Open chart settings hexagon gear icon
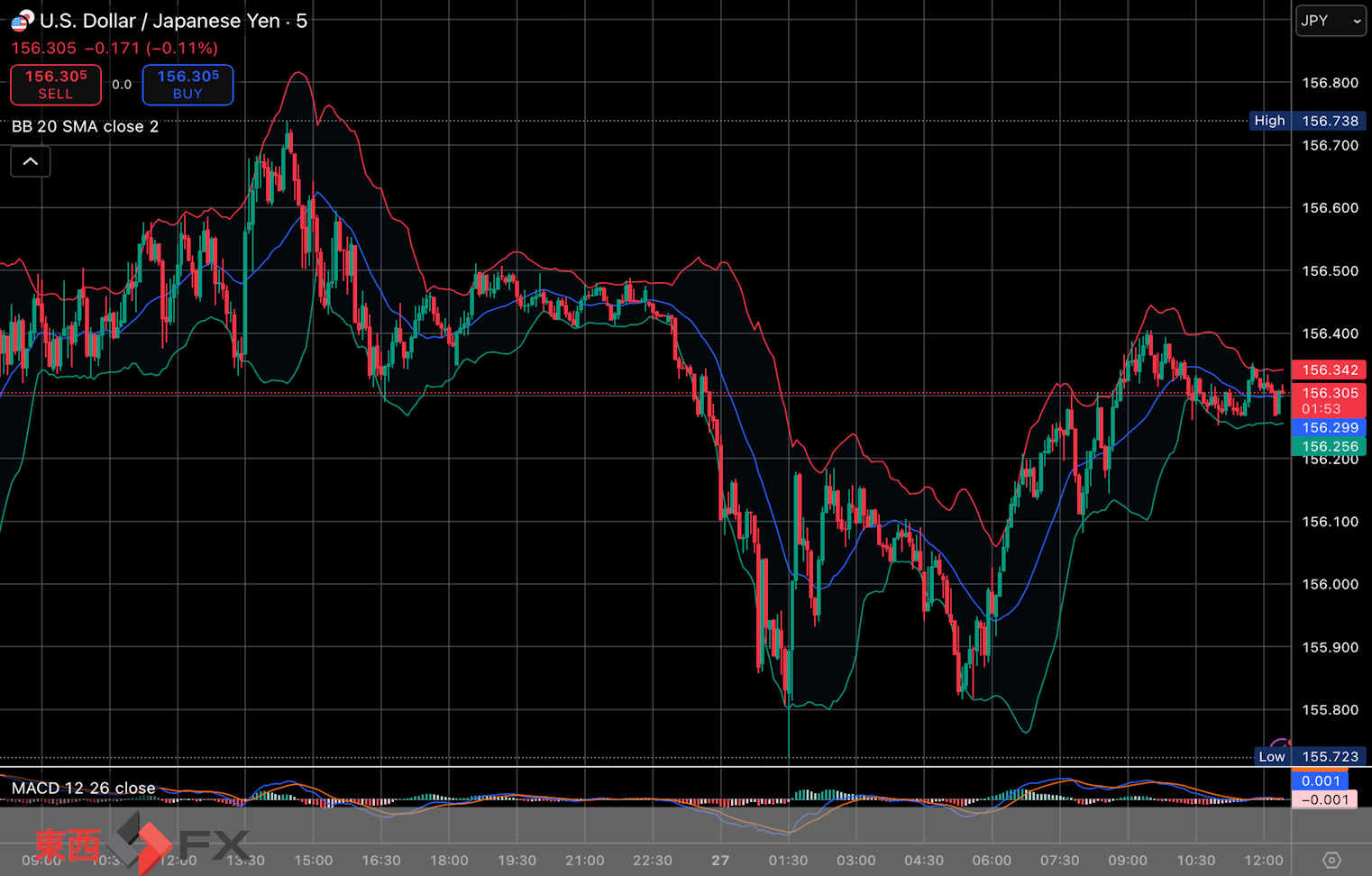 pyautogui.click(x=1331, y=860)
